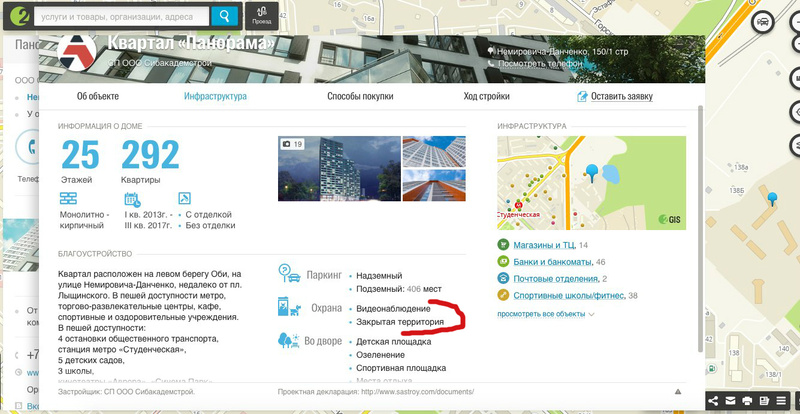Click the Сибакадемстрой round logo
The height and width of the screenshot is (414, 800).
pyautogui.click(x=77, y=53)
